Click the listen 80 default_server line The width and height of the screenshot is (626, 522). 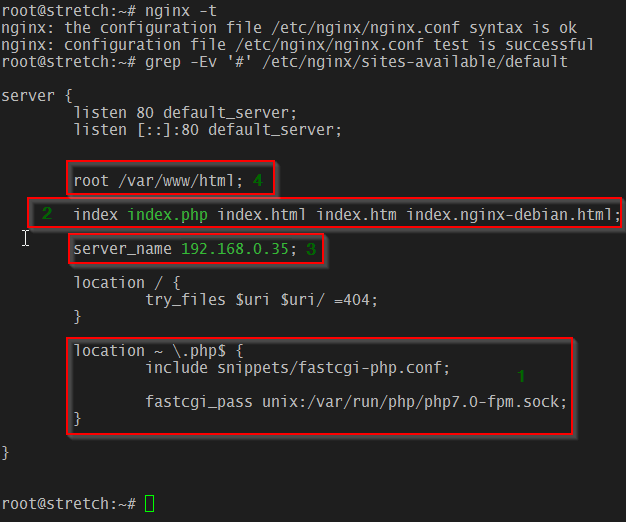point(185,113)
